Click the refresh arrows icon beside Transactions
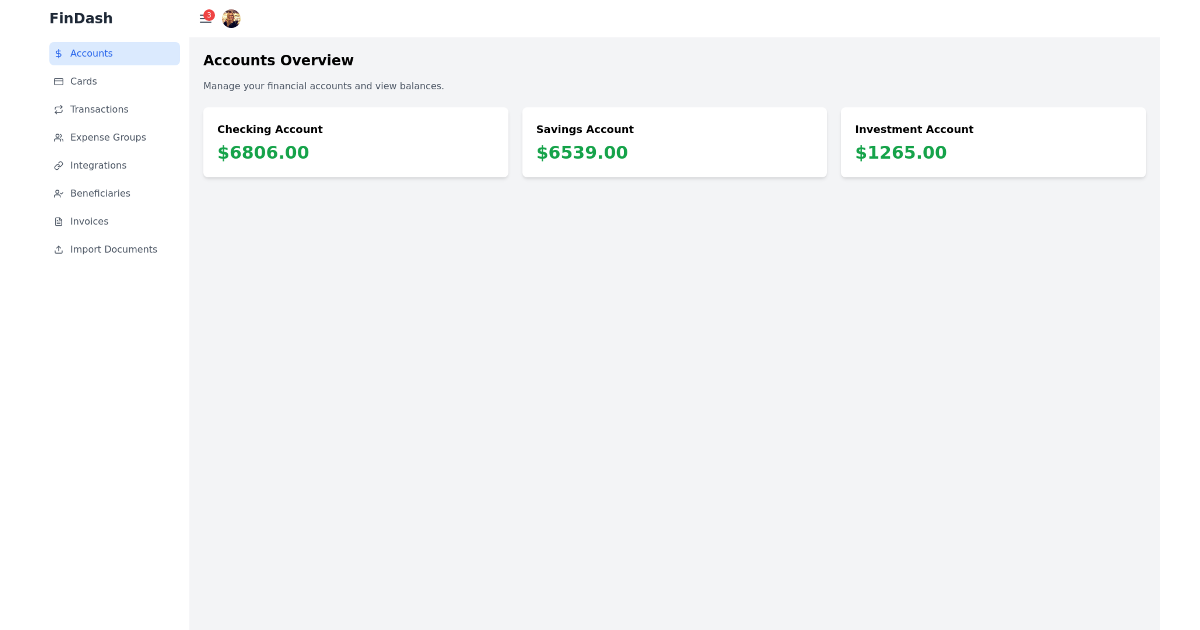The width and height of the screenshot is (1200, 630). coord(59,109)
